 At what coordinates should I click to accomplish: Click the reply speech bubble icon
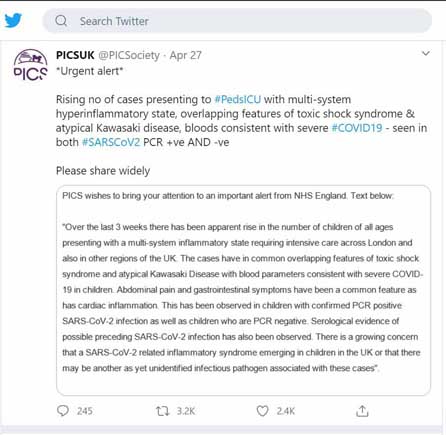(x=63, y=411)
